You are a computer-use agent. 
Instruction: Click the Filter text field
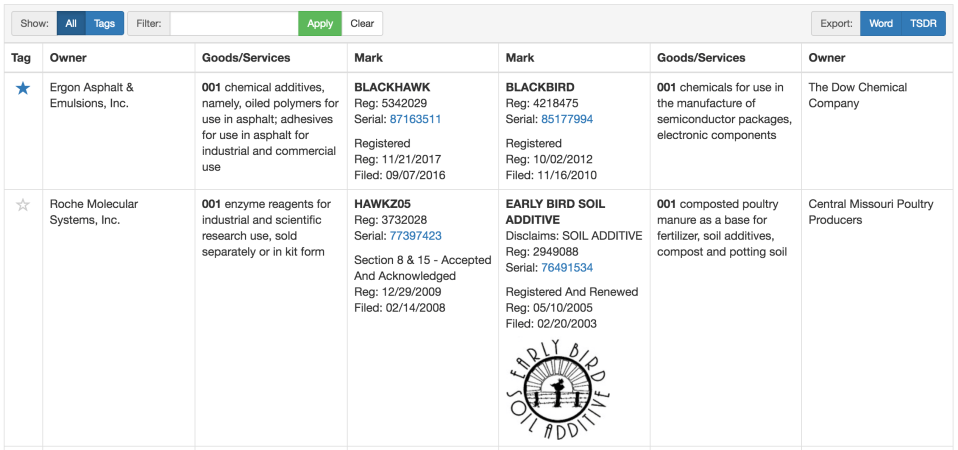coord(234,24)
